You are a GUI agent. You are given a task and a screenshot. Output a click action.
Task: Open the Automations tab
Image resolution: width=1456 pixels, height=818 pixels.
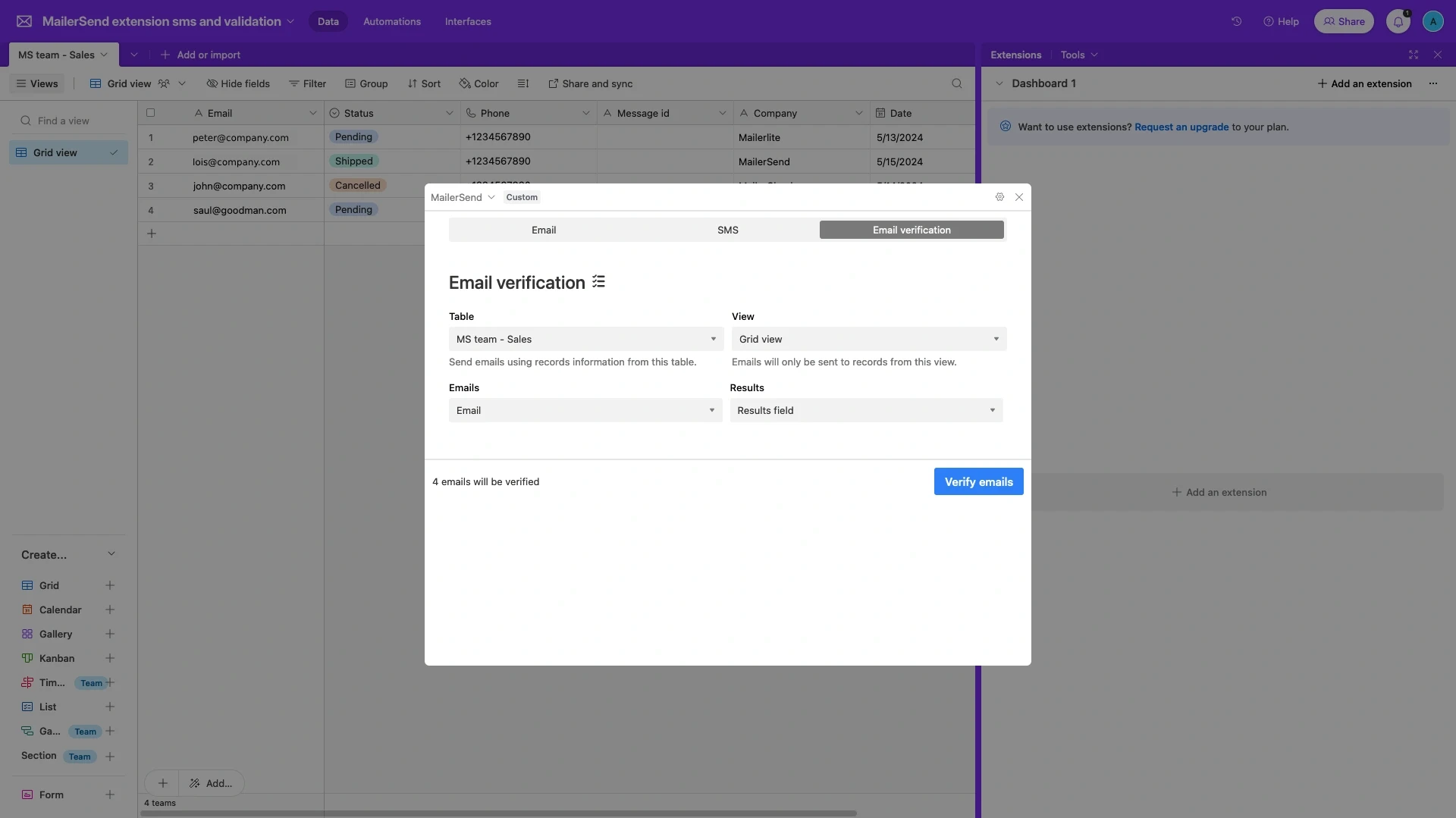point(391,21)
